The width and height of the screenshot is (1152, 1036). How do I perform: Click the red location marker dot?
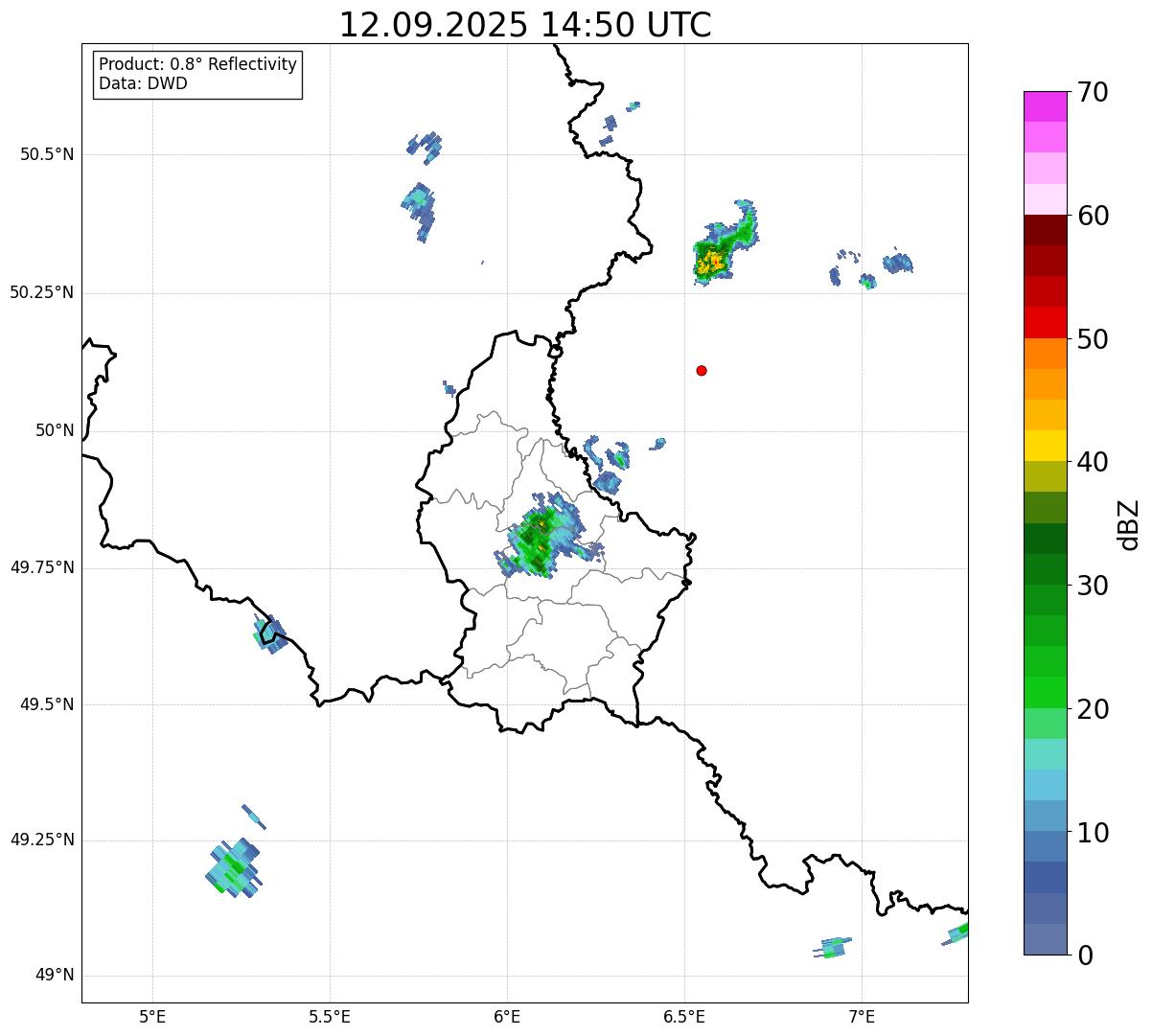pos(702,370)
